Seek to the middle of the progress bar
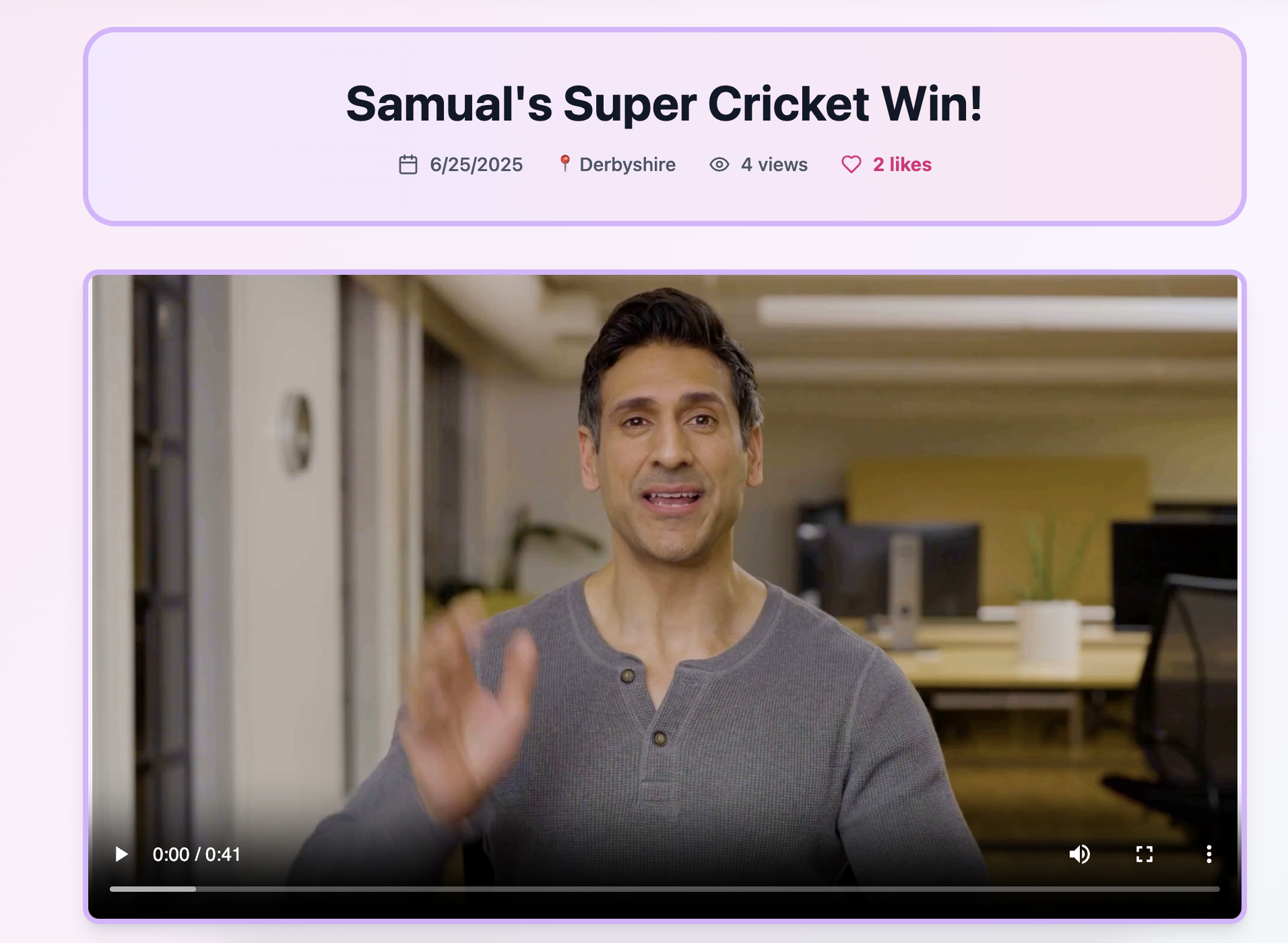 point(665,889)
